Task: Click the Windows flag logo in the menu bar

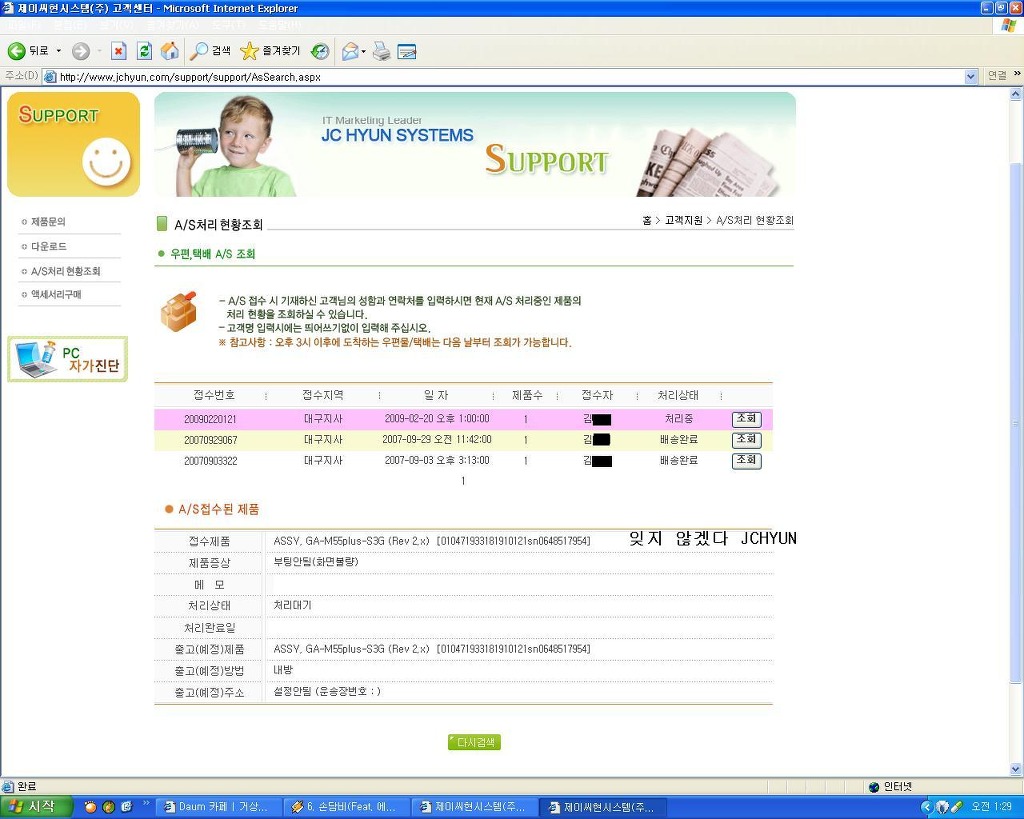Action: (x=1008, y=25)
